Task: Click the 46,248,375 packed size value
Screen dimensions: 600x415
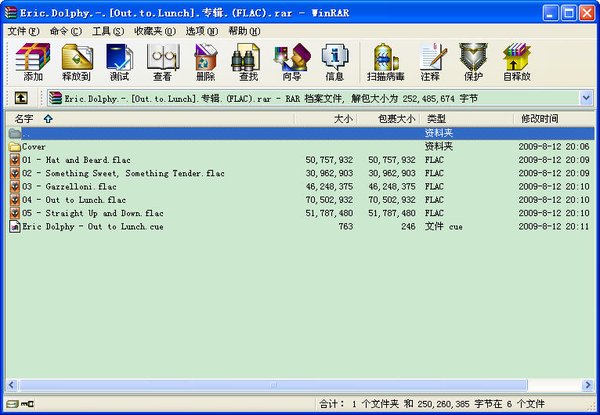Action: point(392,187)
